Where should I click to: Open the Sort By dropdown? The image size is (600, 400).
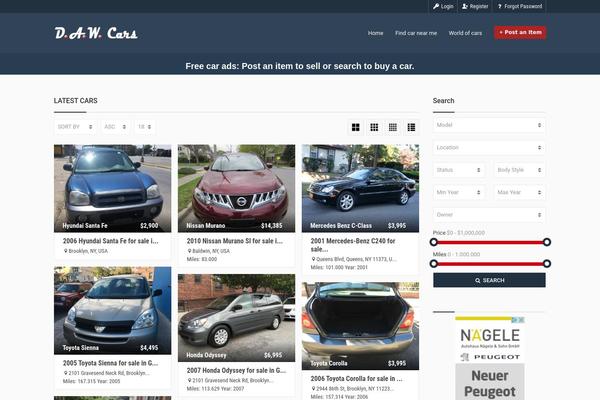coord(75,127)
